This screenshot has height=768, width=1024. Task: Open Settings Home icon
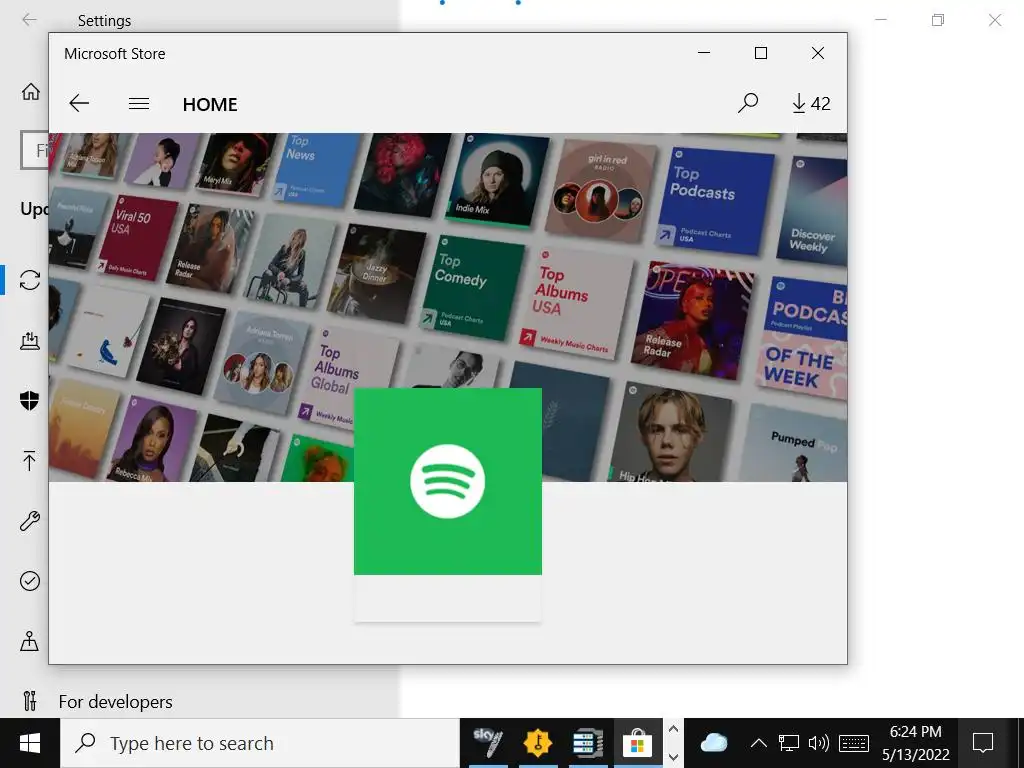pyautogui.click(x=31, y=91)
